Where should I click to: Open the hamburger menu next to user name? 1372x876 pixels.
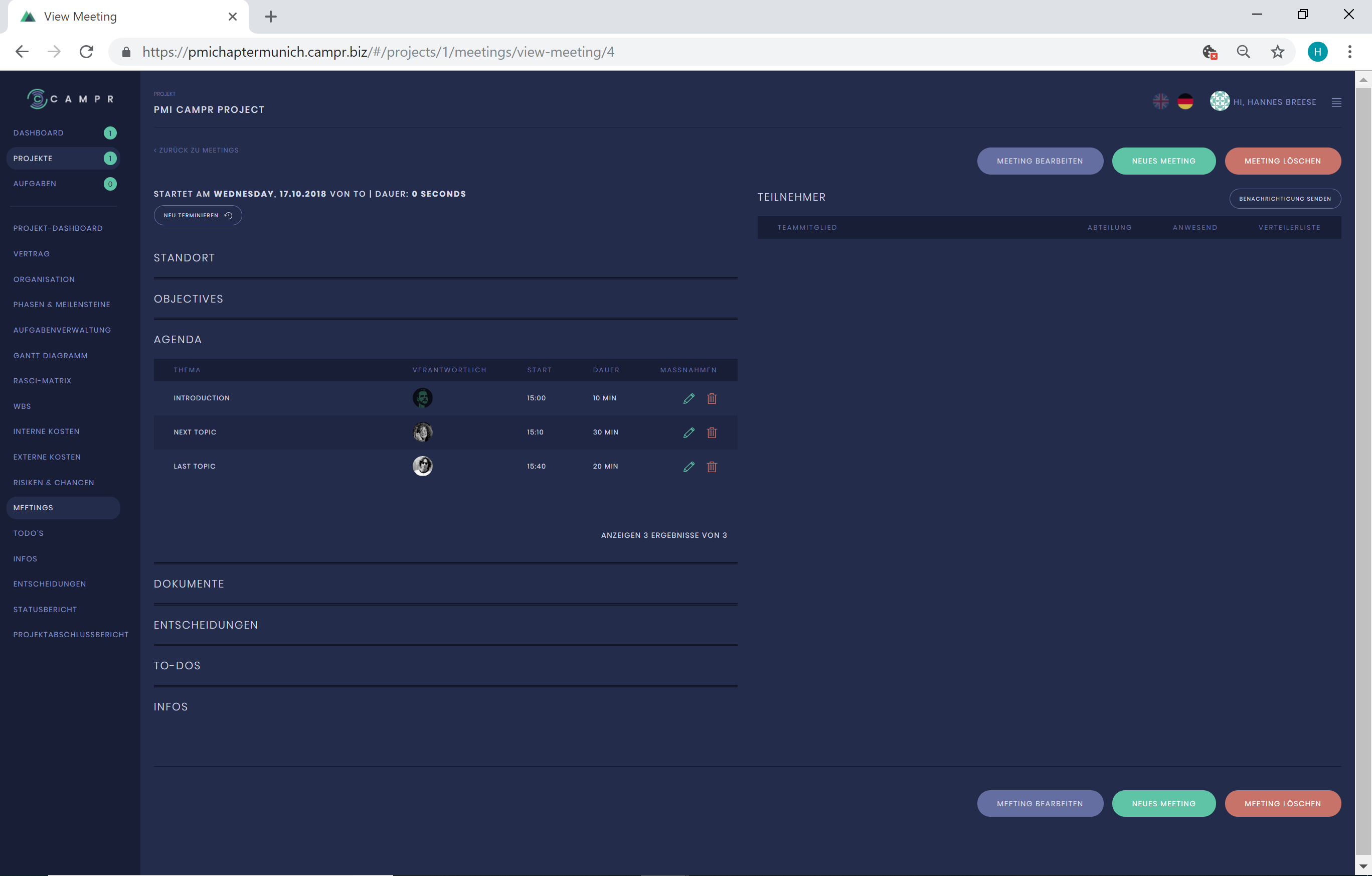[x=1336, y=102]
